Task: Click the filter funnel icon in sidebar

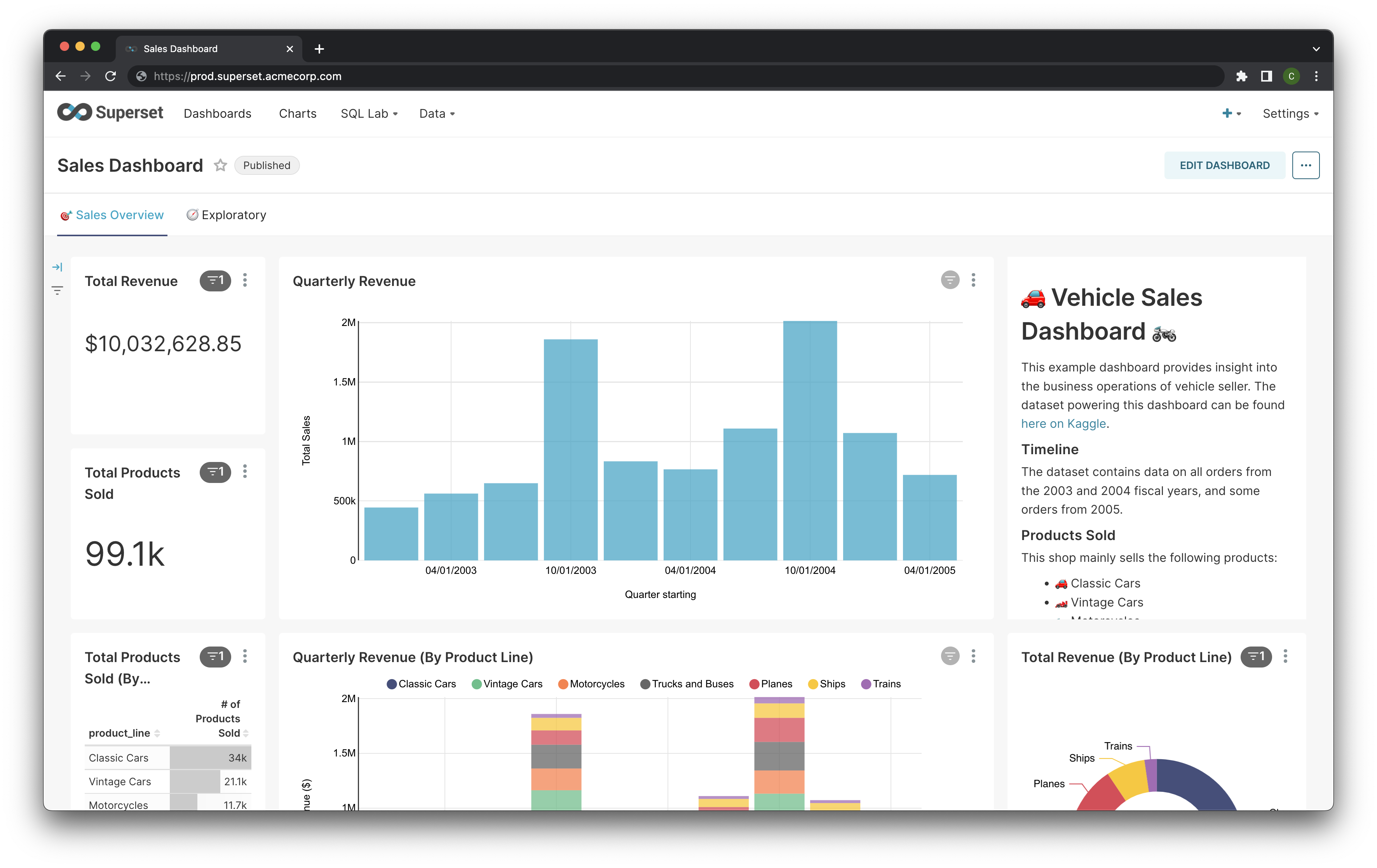Action: coord(57,291)
